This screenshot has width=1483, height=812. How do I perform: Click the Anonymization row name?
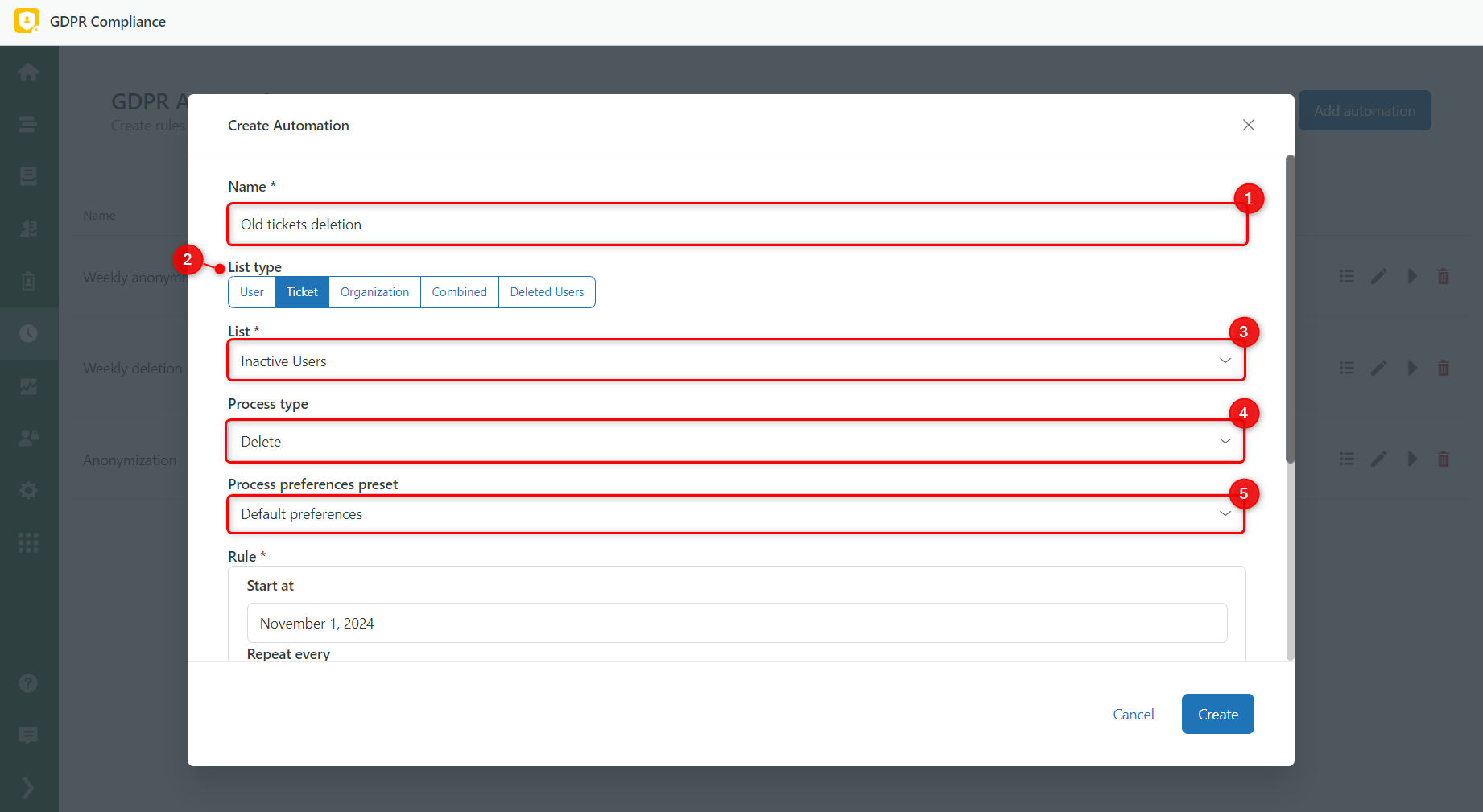130,460
